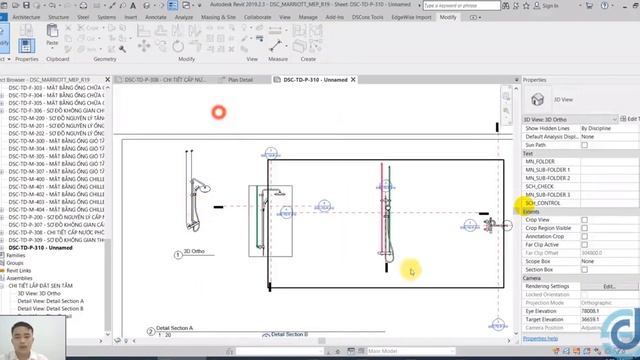This screenshot has height=360, width=640.
Task: Select the Move tool icon
Action: pyautogui.click(x=144, y=46)
